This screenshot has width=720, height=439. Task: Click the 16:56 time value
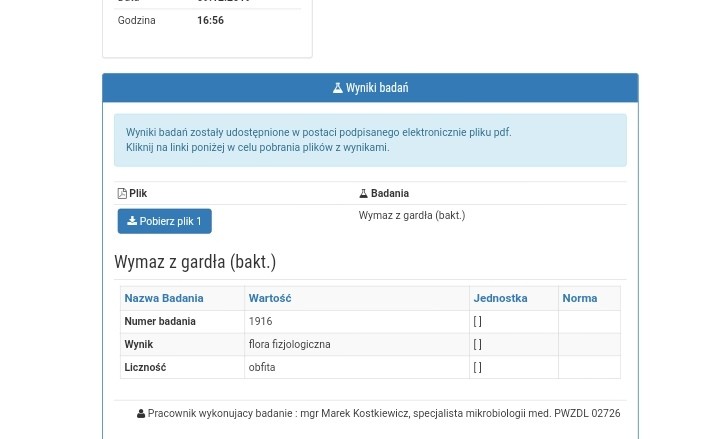coord(210,21)
